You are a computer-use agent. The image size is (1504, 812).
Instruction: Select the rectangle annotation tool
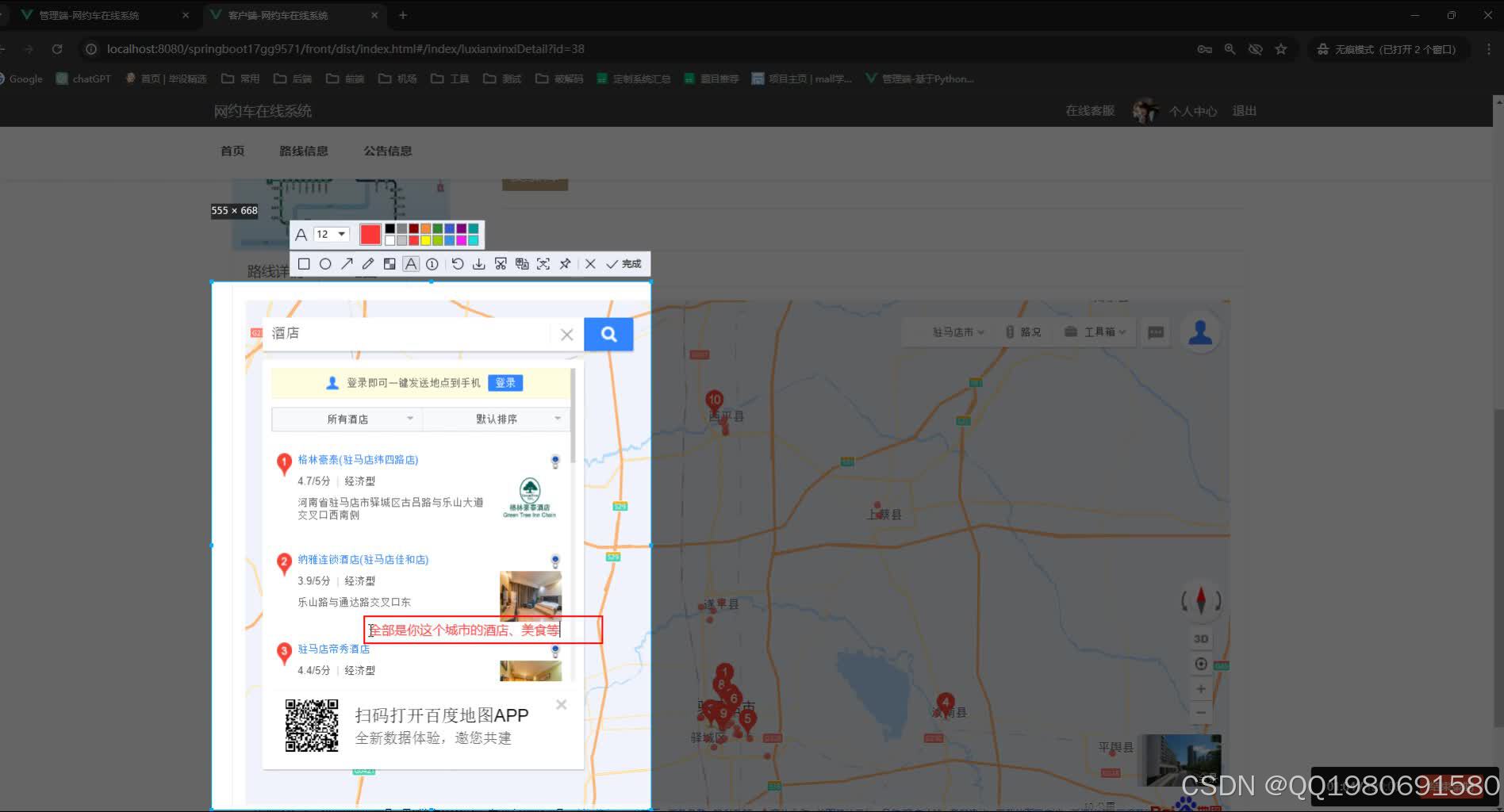click(x=304, y=263)
